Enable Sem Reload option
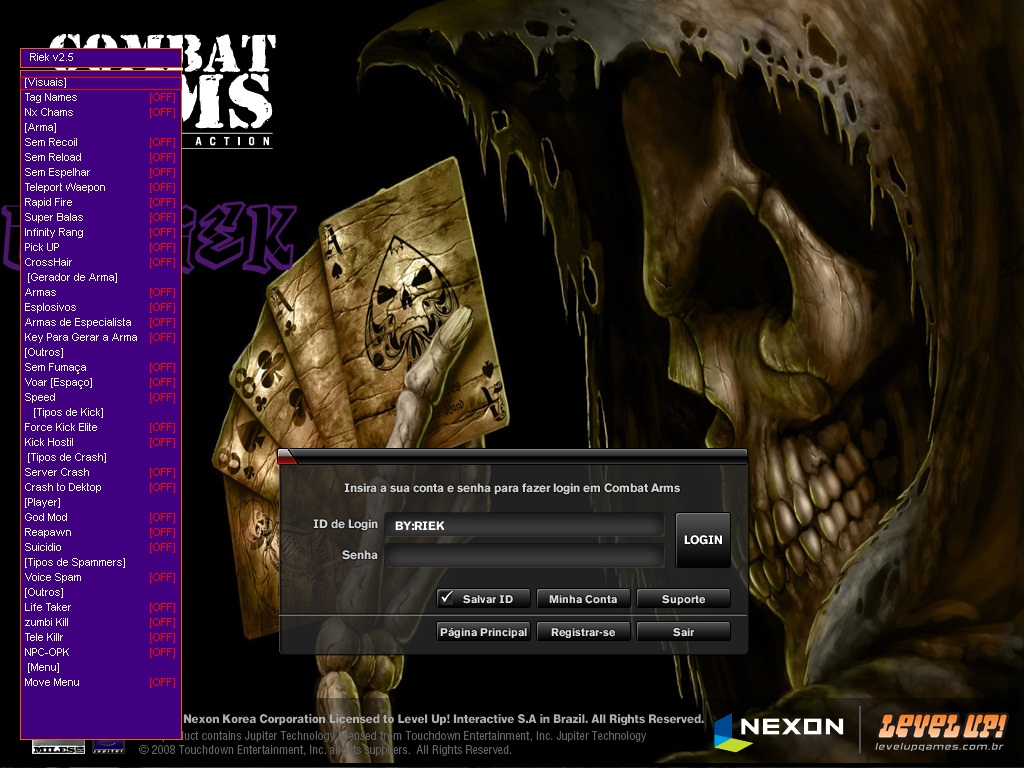The width and height of the screenshot is (1024, 768). 101,157
